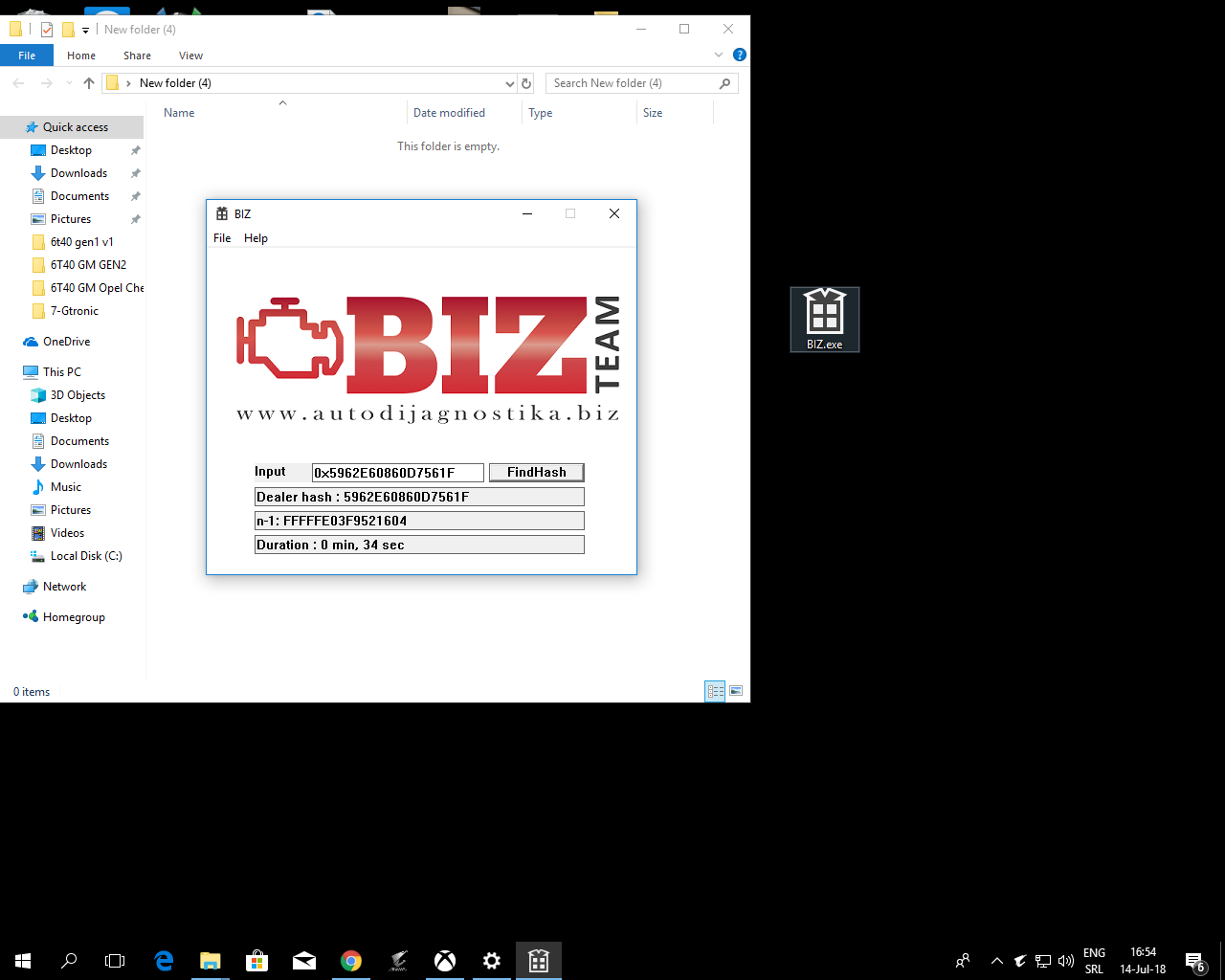Click the search magnifier icon

(x=724, y=83)
